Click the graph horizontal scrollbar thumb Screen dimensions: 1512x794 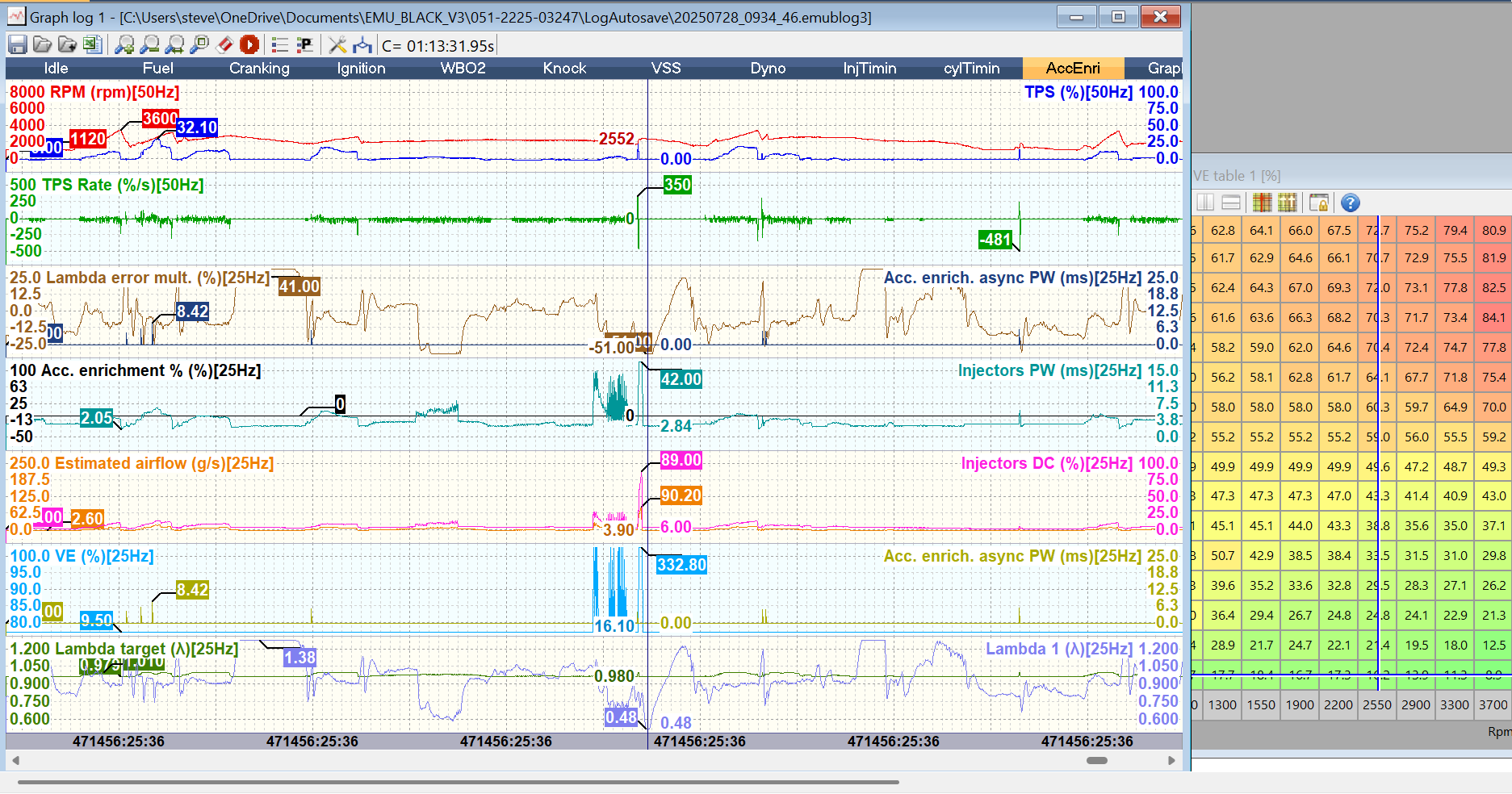pos(1097,760)
